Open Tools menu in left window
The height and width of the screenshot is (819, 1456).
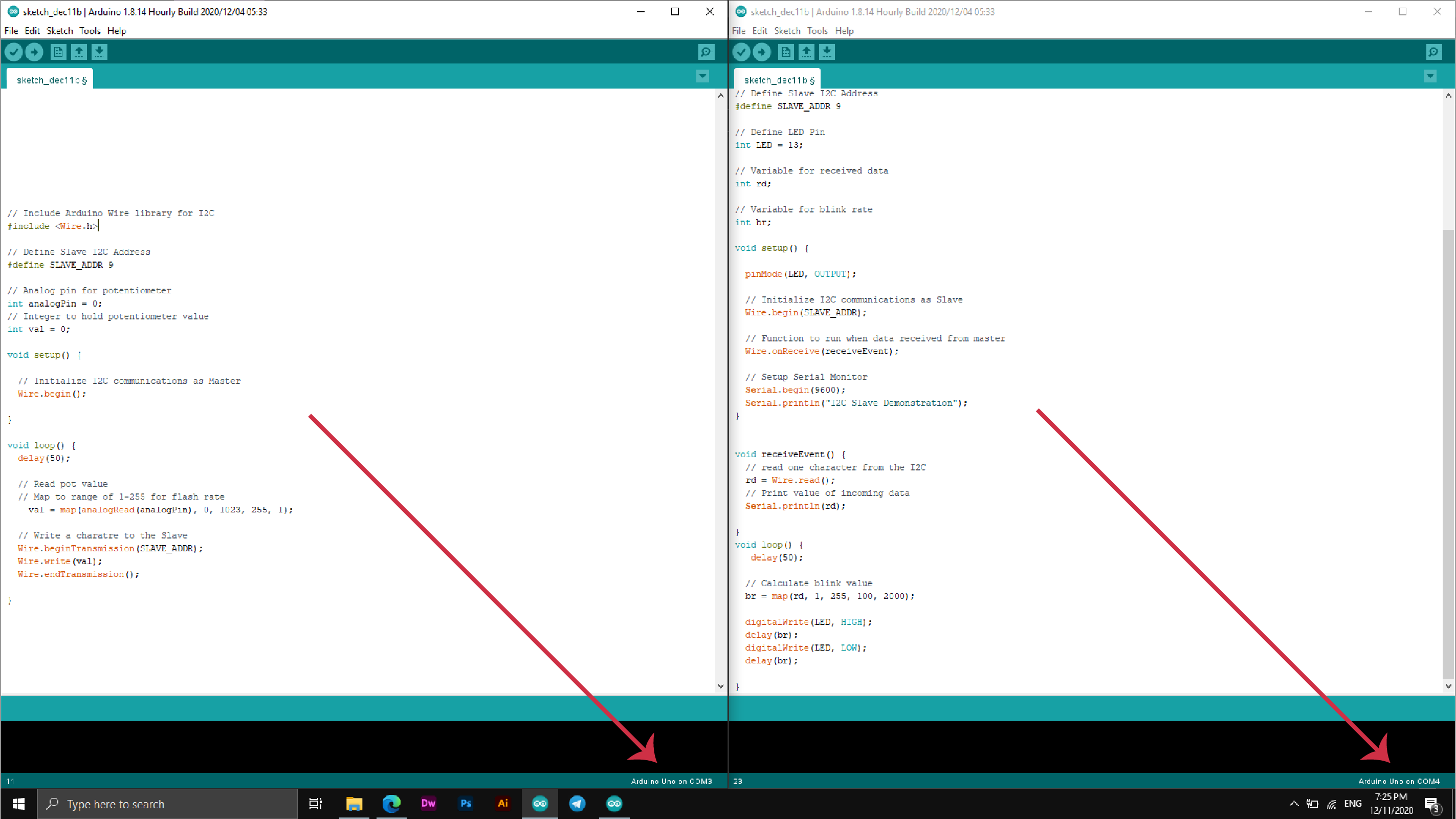click(90, 31)
